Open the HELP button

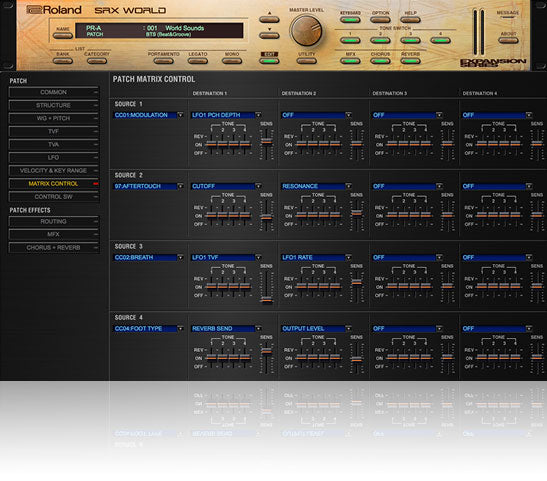click(x=410, y=20)
